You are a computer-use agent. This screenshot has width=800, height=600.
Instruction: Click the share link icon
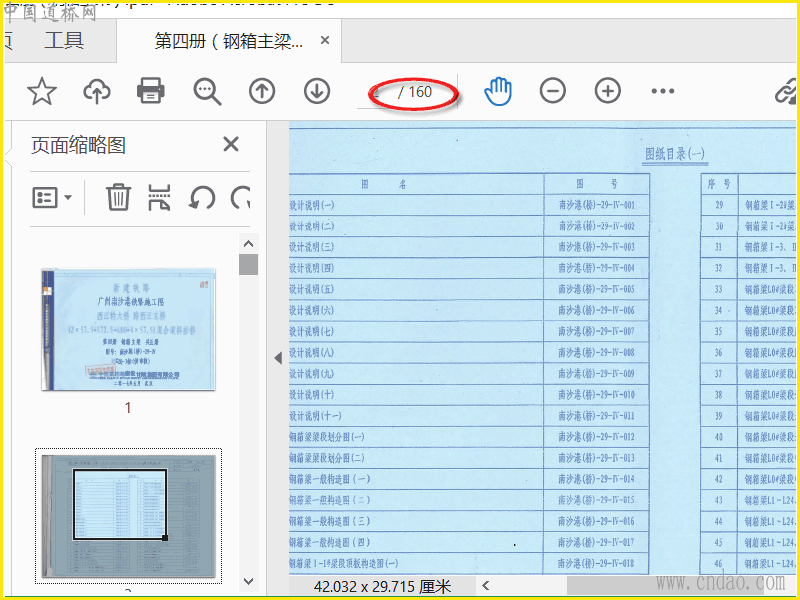[x=786, y=92]
